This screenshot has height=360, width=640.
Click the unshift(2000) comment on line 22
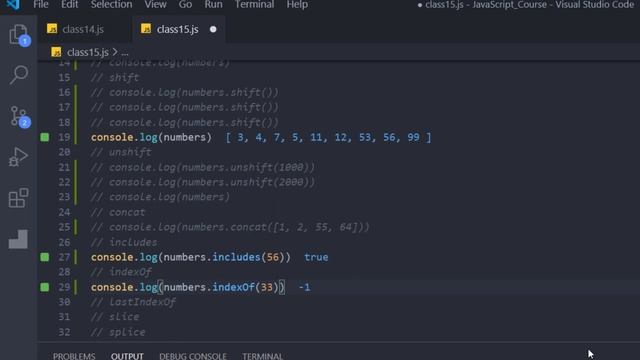(x=203, y=182)
